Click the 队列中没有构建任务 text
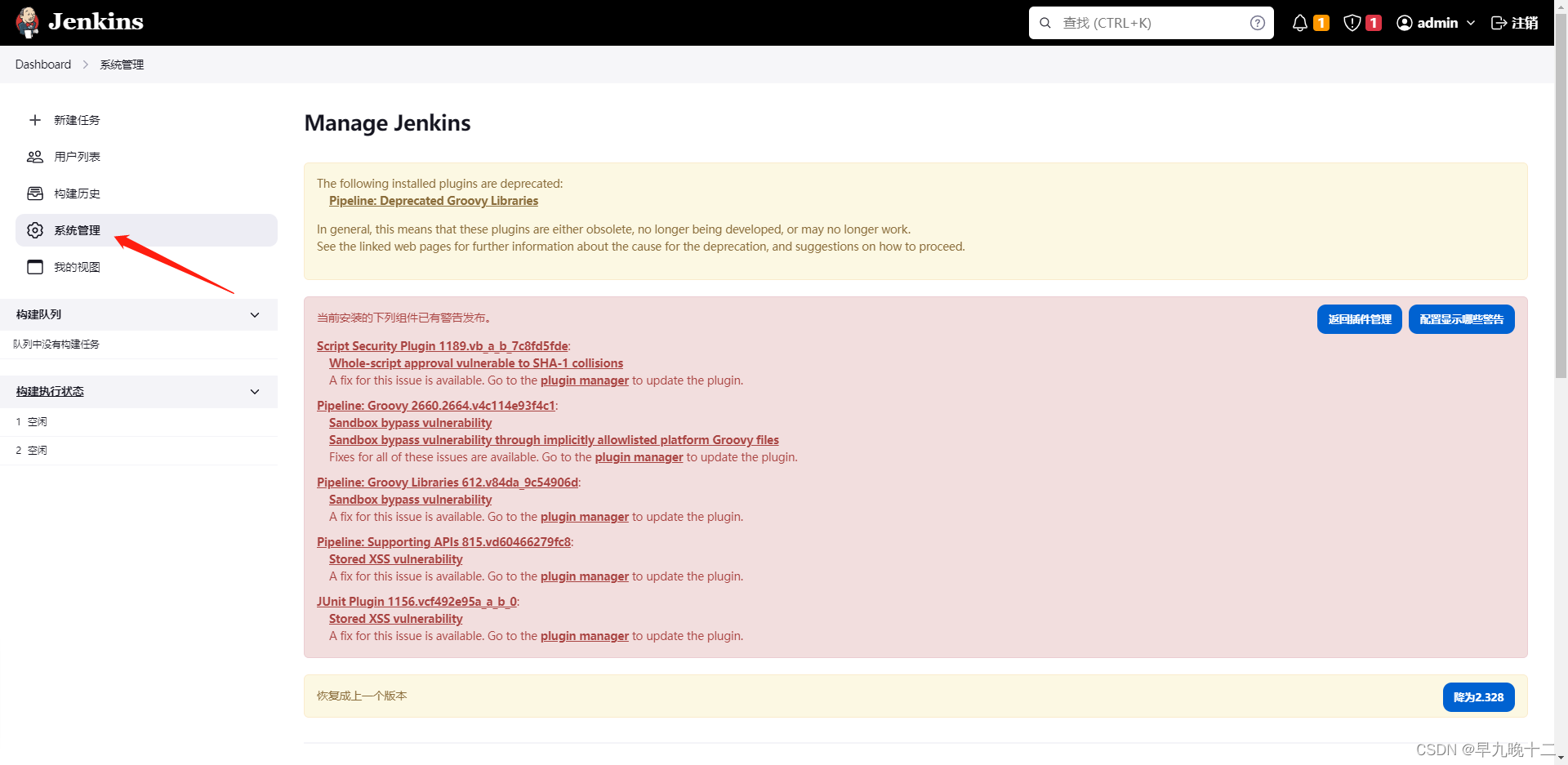The image size is (1568, 765). 56,345
